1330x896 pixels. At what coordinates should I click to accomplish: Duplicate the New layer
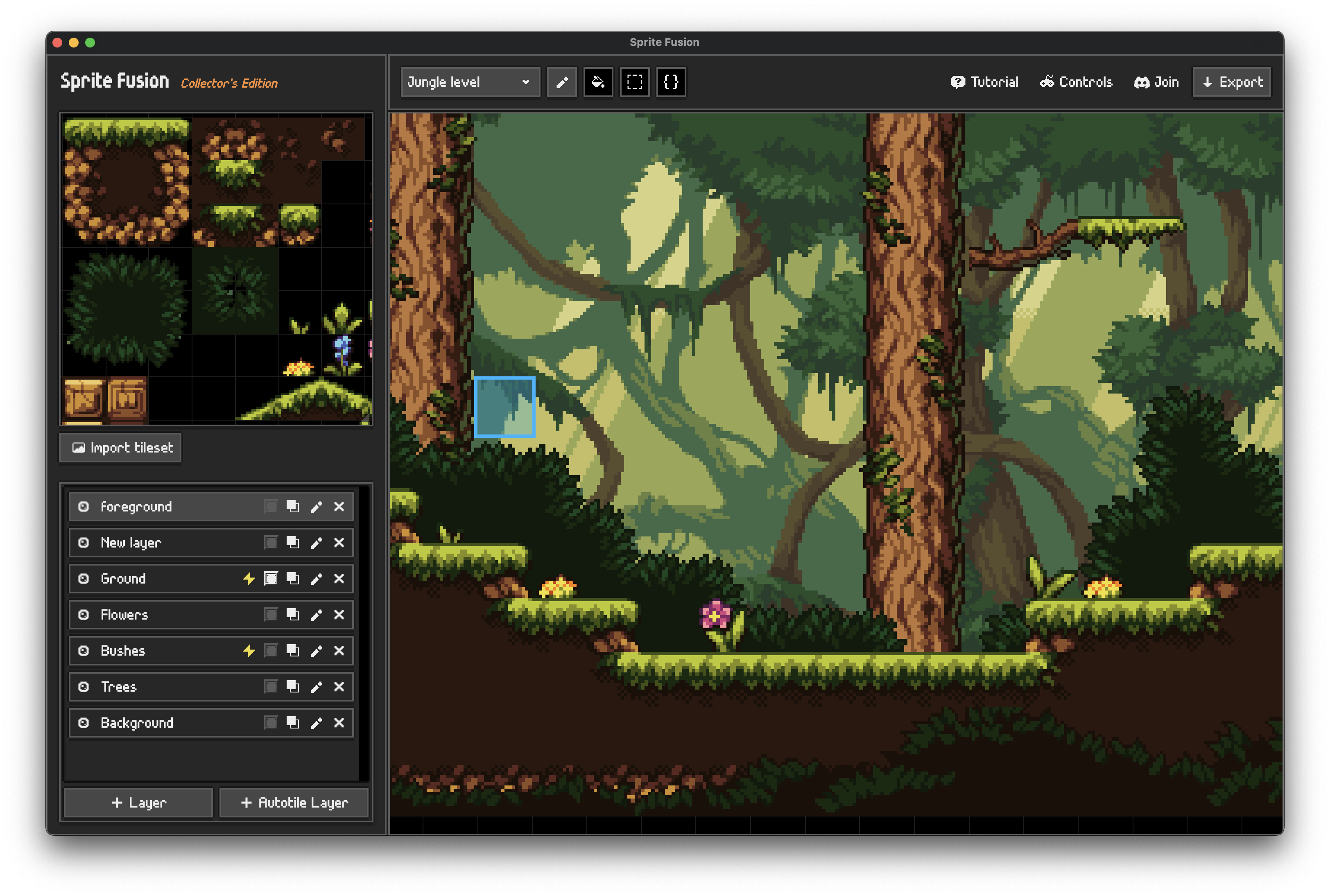click(292, 543)
